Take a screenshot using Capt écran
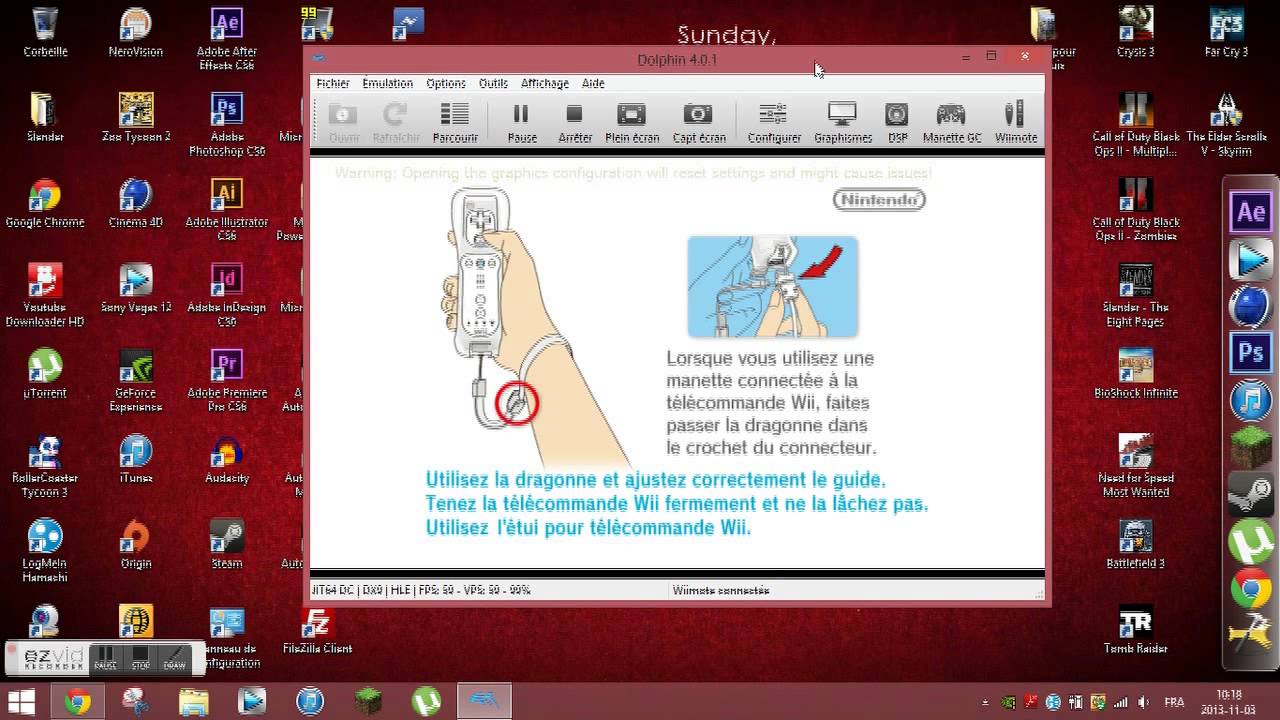 click(698, 123)
